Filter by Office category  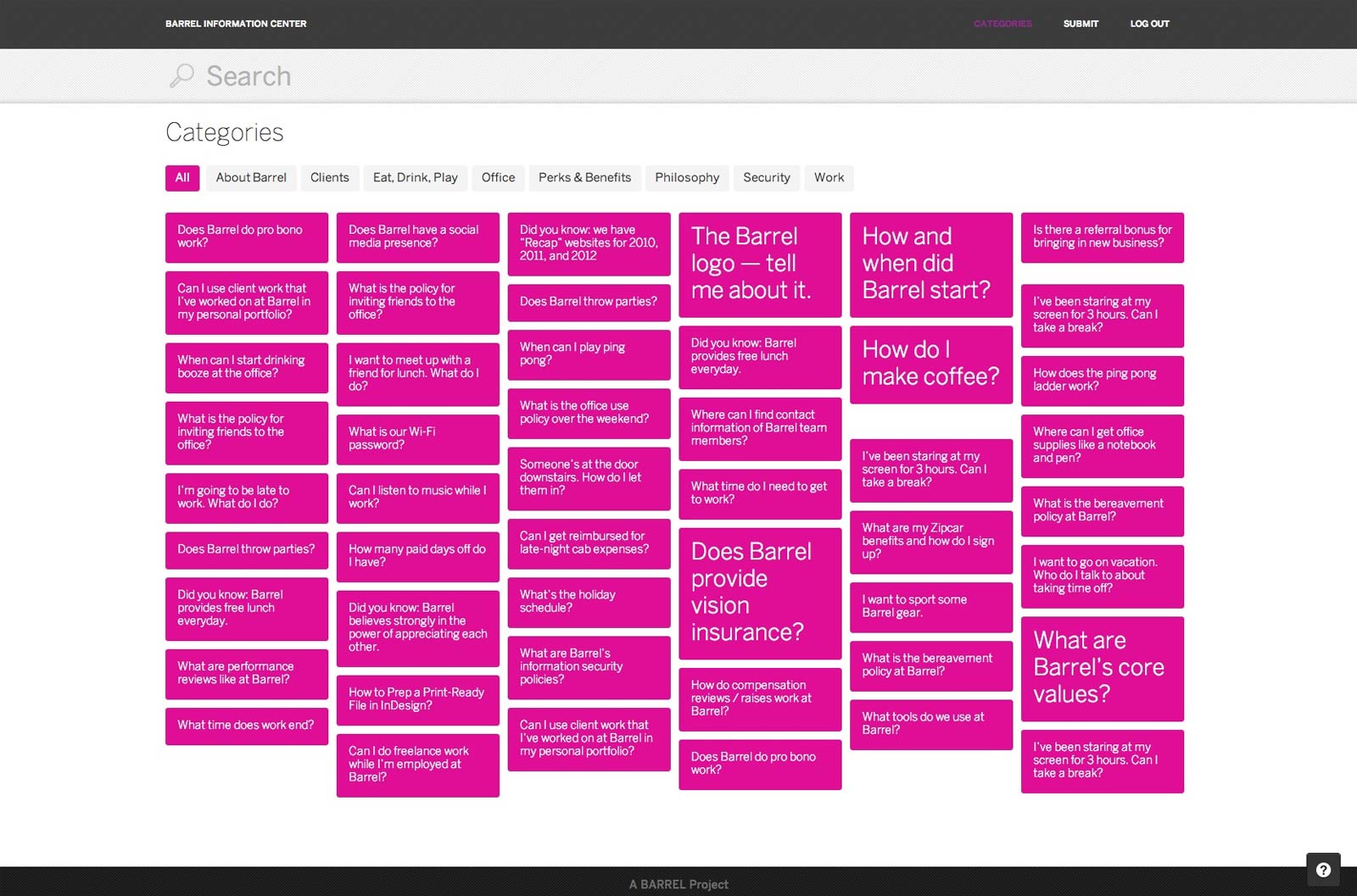tap(499, 178)
